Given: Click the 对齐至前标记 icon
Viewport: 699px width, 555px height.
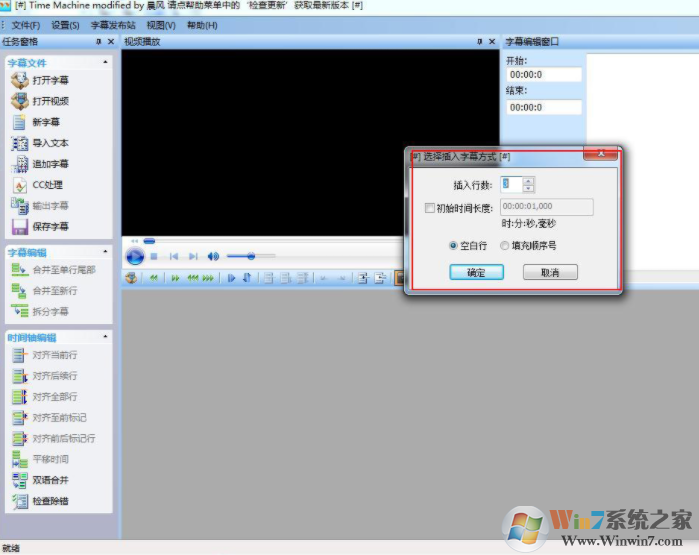Looking at the screenshot, I should 20,418.
